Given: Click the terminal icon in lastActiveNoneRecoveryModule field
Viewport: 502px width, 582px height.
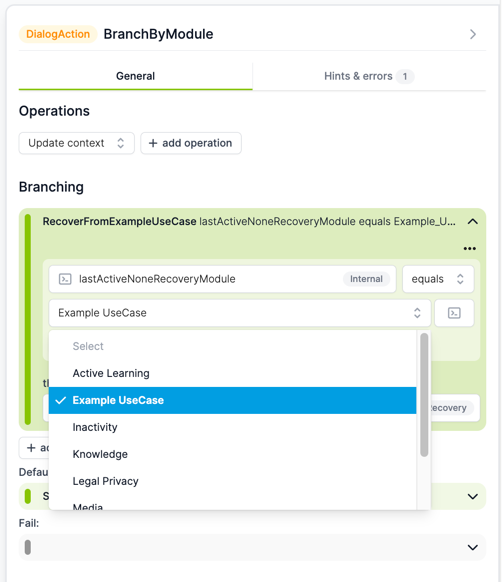Looking at the screenshot, I should click(65, 279).
